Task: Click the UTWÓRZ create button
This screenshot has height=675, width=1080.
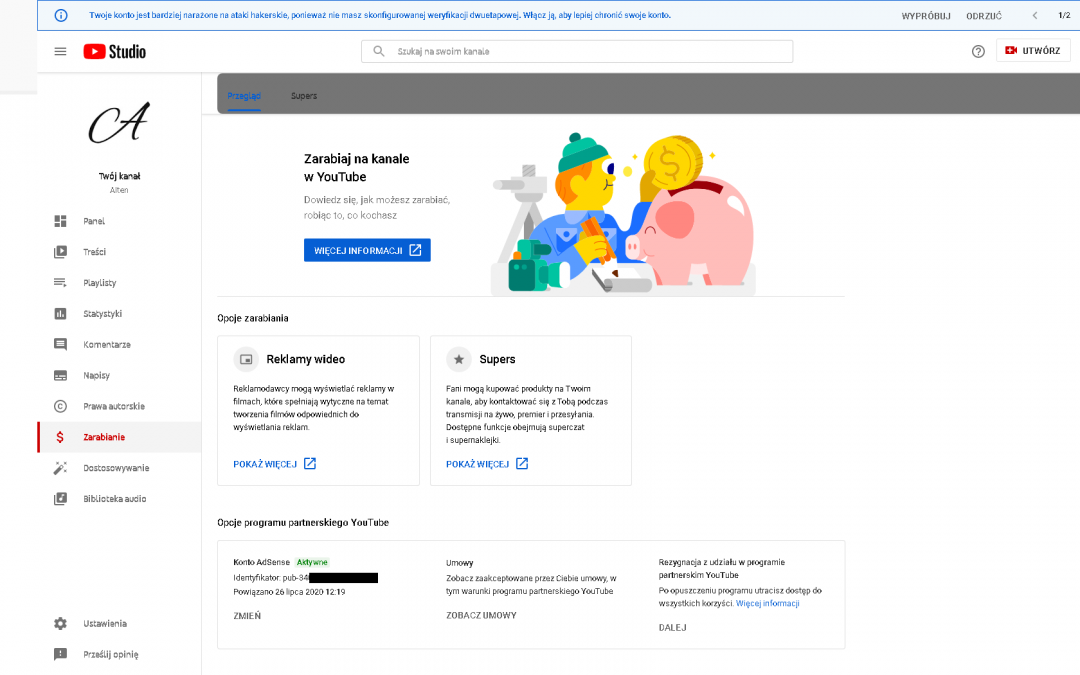Action: (1033, 51)
